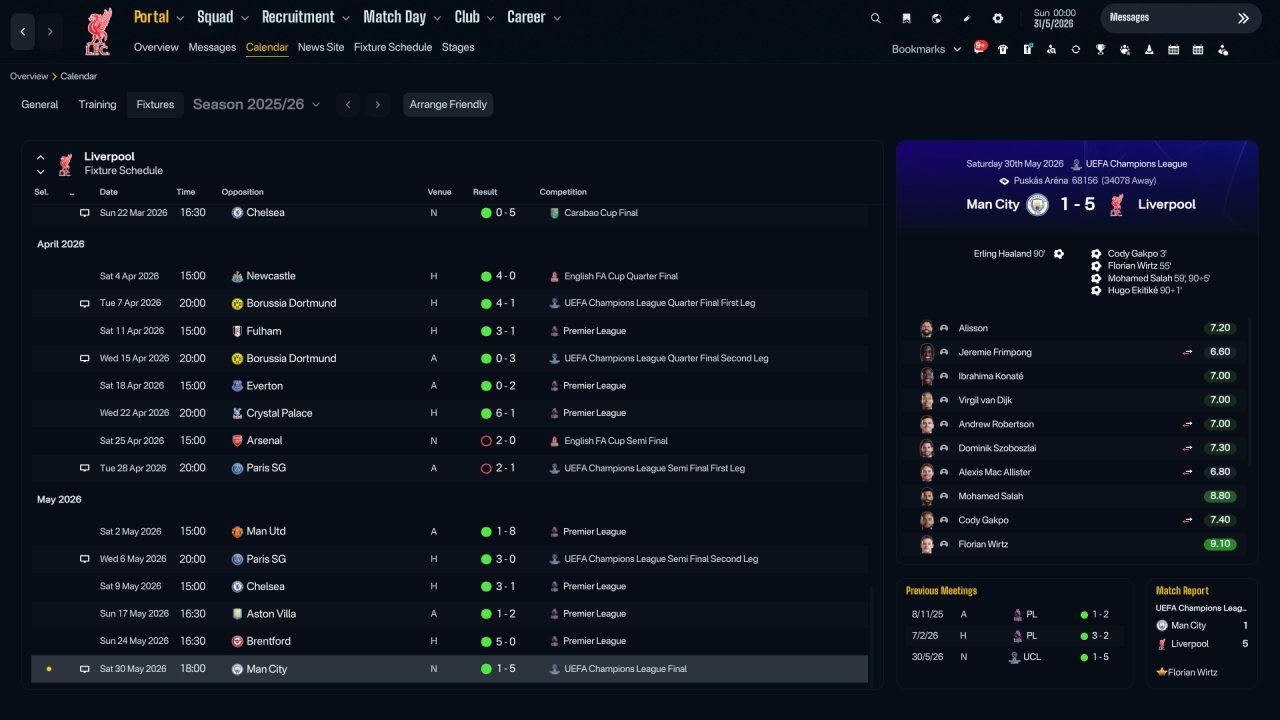Viewport: 1280px width, 720px height.
Task: Click the TV icon on the 30 May fixture
Action: tap(85, 669)
